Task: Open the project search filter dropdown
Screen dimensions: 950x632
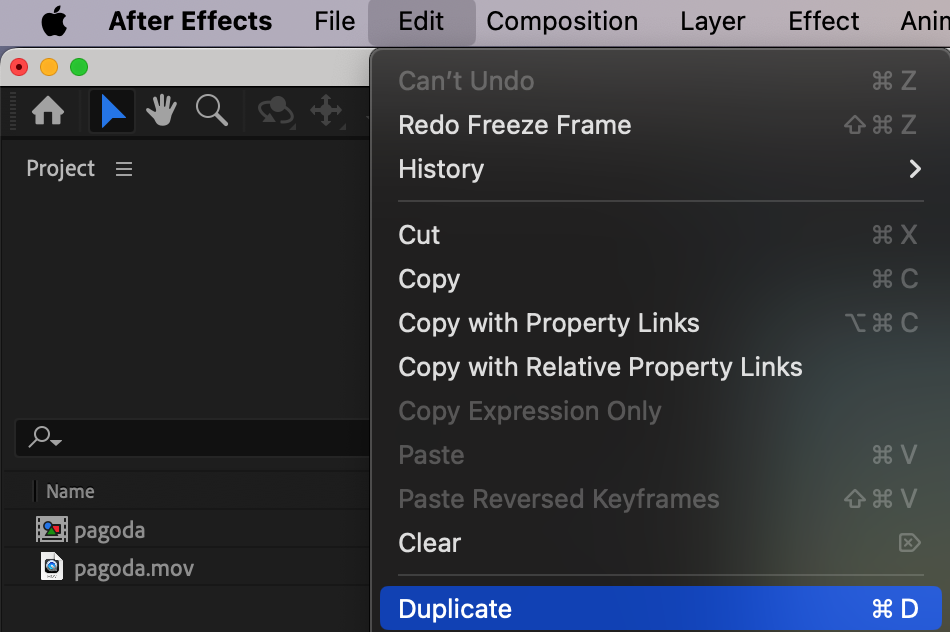Action: tap(46, 437)
